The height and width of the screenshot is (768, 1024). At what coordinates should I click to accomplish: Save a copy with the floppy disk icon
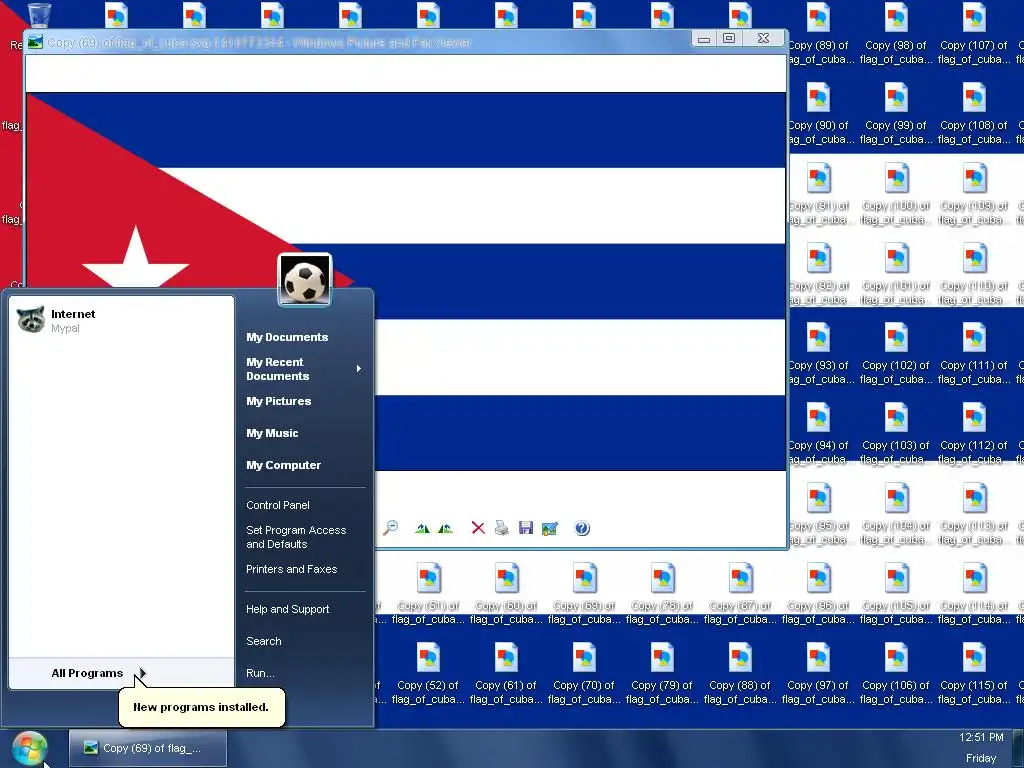526,528
